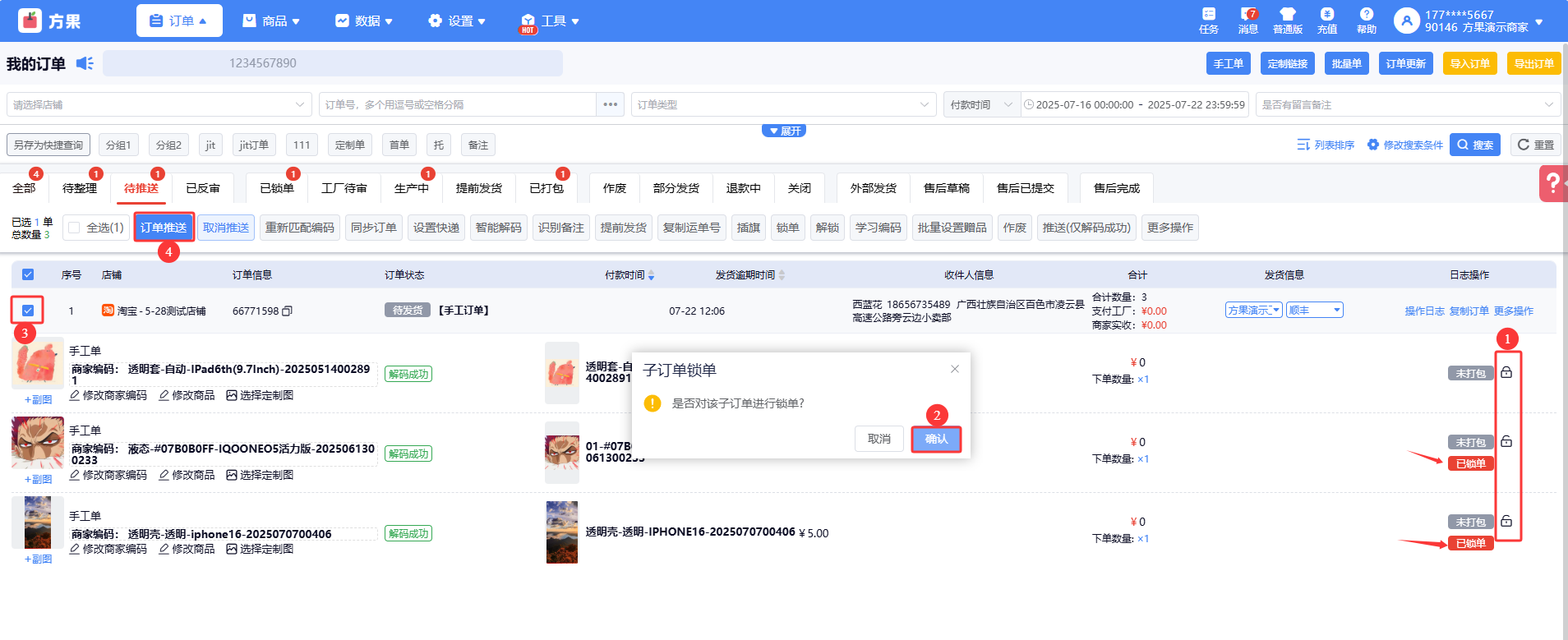This screenshot has width=1568, height=640.
Task: Open the Tasks icon in header
Action: [x=1208, y=20]
